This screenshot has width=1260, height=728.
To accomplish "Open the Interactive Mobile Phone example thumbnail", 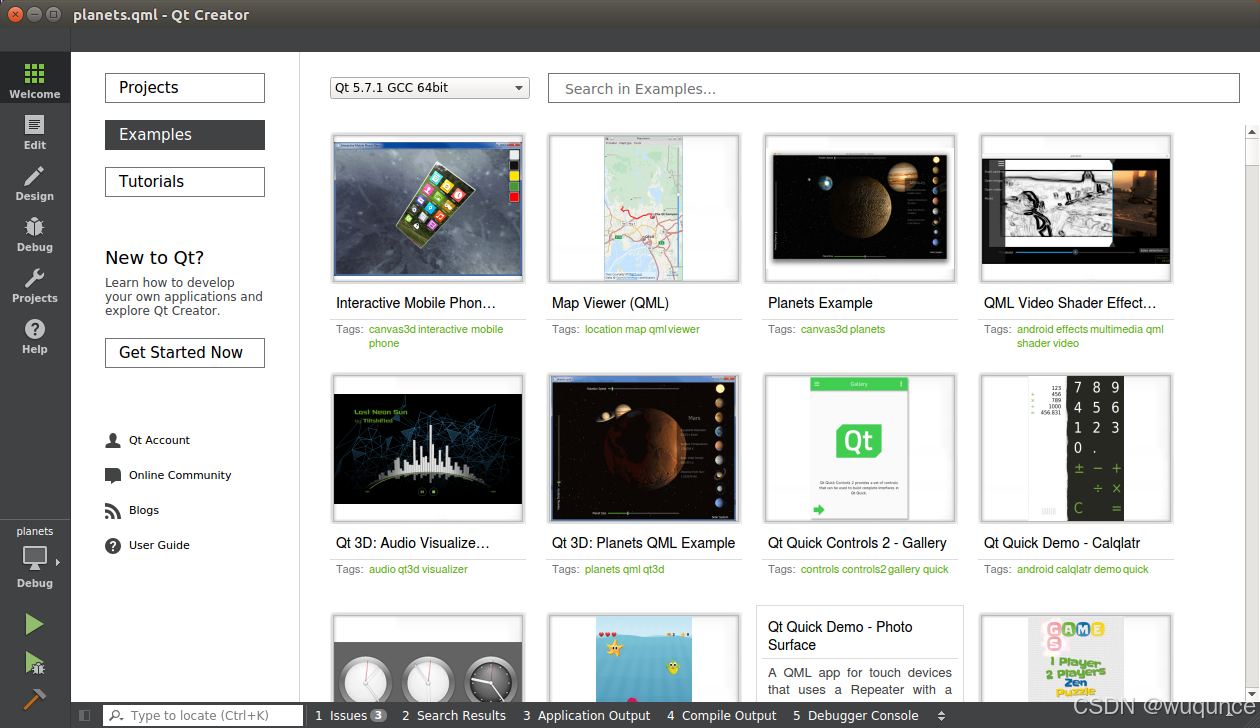I will pyautogui.click(x=428, y=209).
